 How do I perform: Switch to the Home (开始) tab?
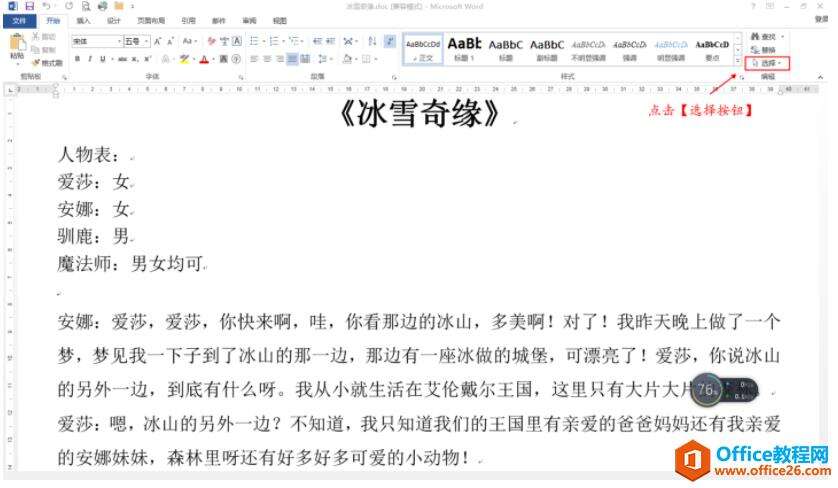click(53, 21)
